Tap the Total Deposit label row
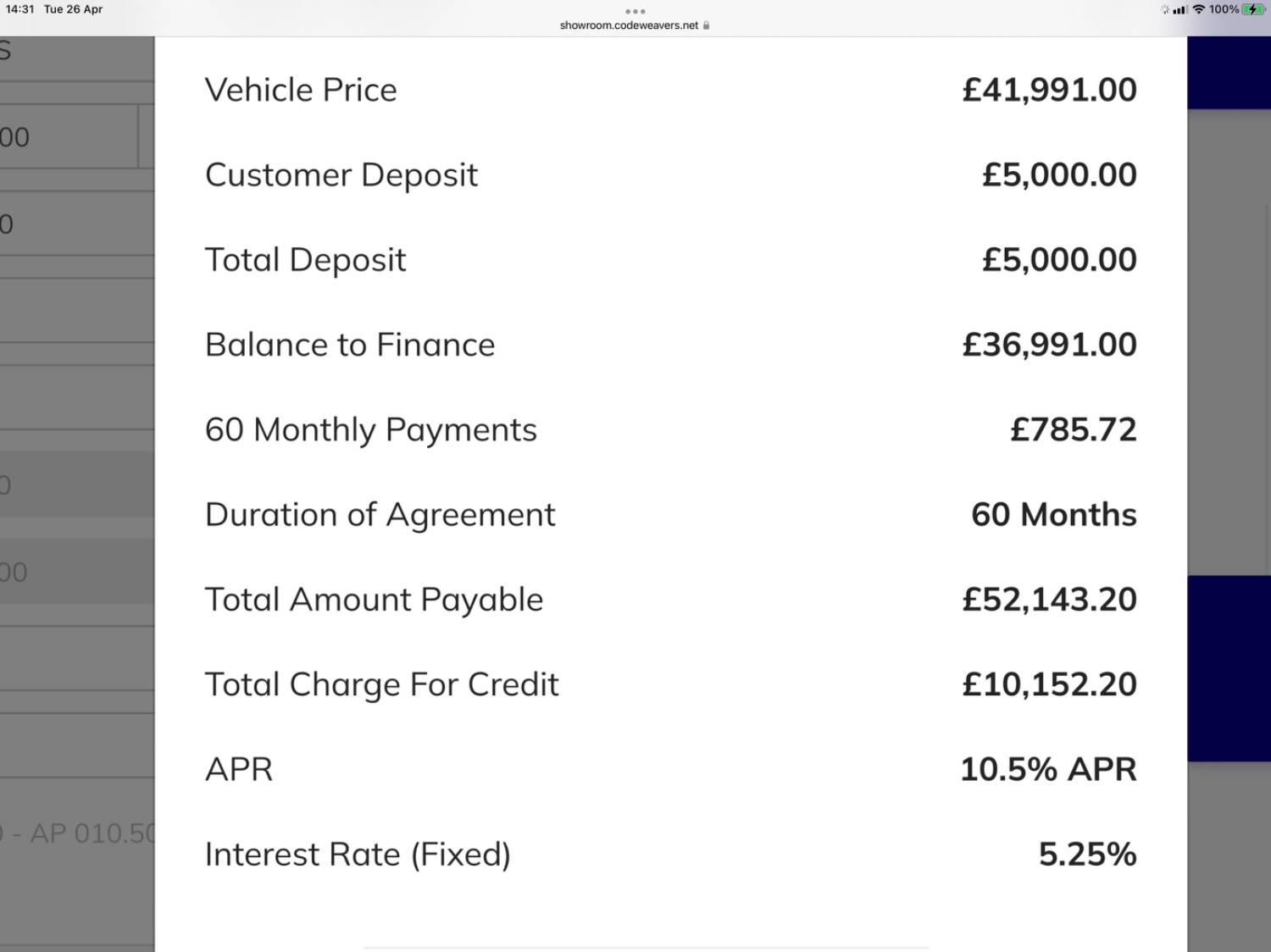1271x952 pixels. [x=670, y=260]
